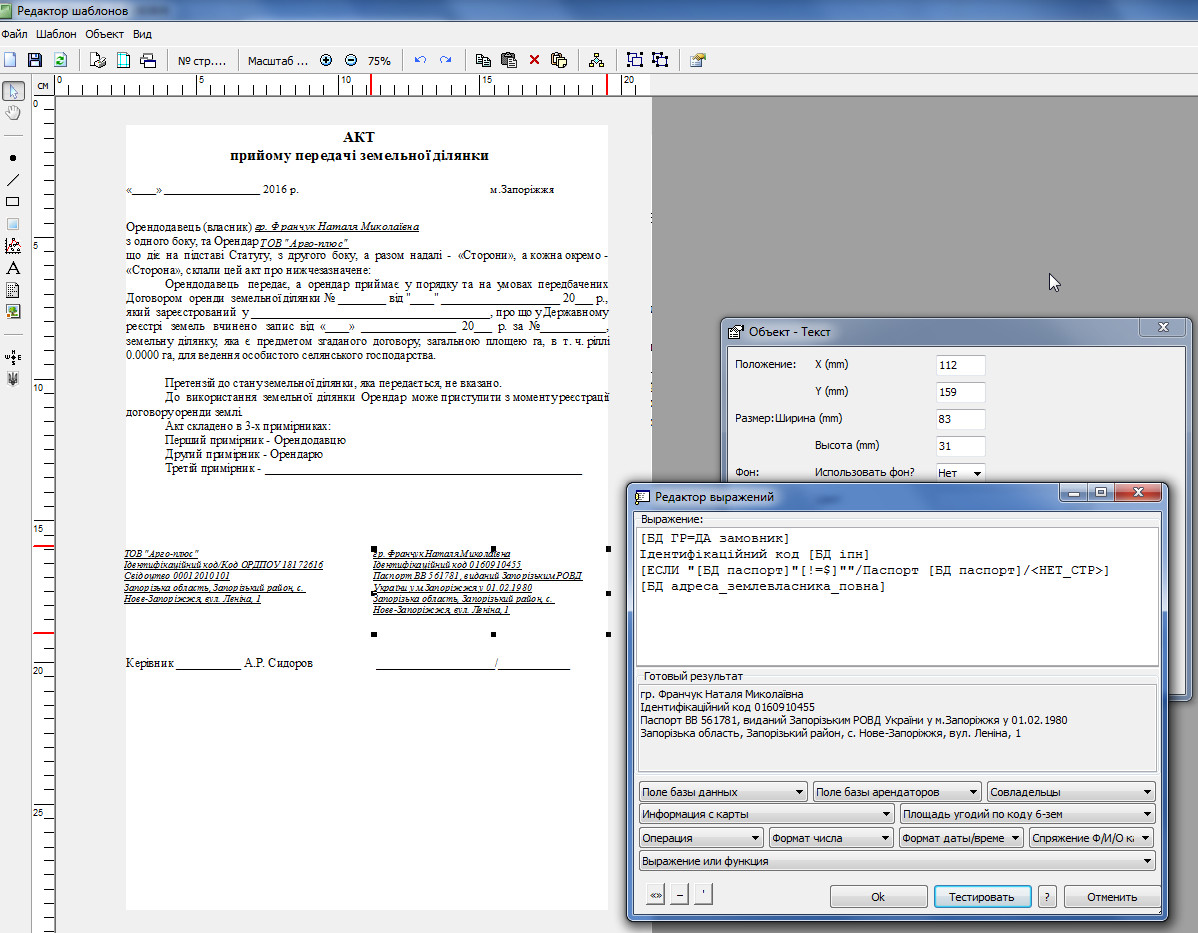Click the Высота (mm) field
Image resolution: width=1198 pixels, height=933 pixels.
(960, 445)
